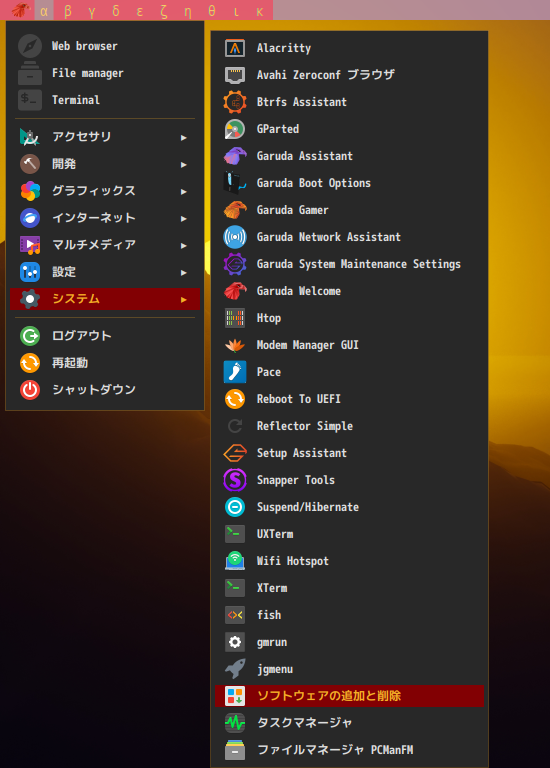550x768 pixels.
Task: Open Garuda System Maintenance Settings icon
Action: 235,264
